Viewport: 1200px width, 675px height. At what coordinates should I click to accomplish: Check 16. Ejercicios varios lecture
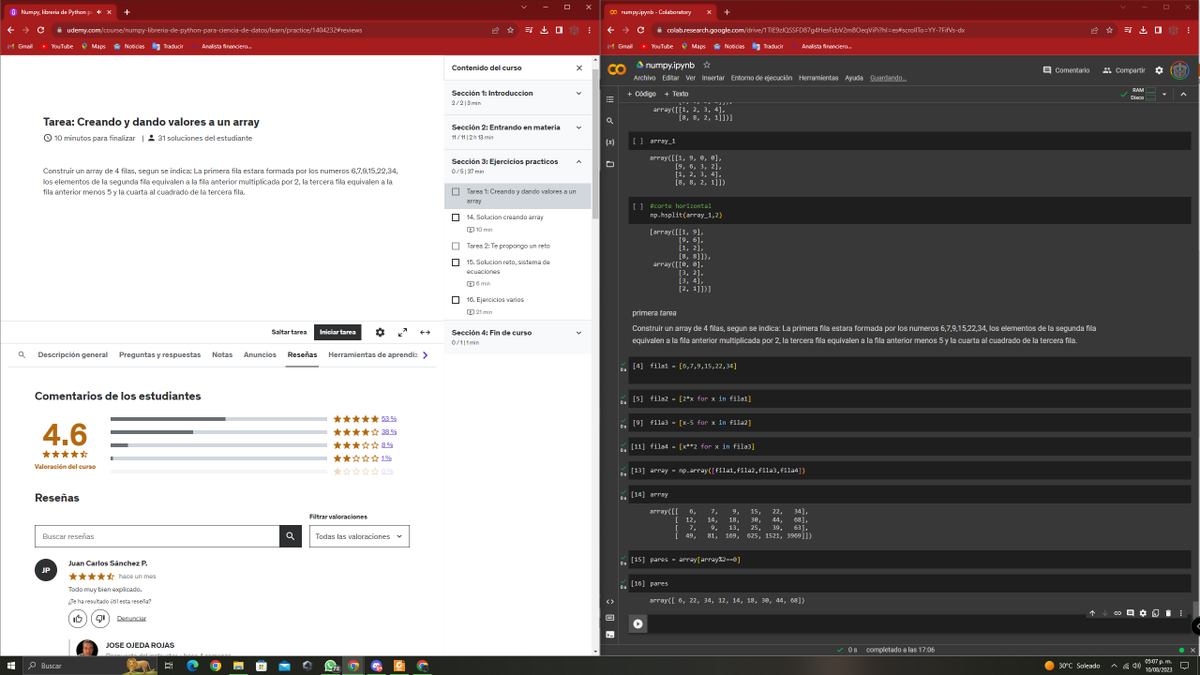coord(456,300)
